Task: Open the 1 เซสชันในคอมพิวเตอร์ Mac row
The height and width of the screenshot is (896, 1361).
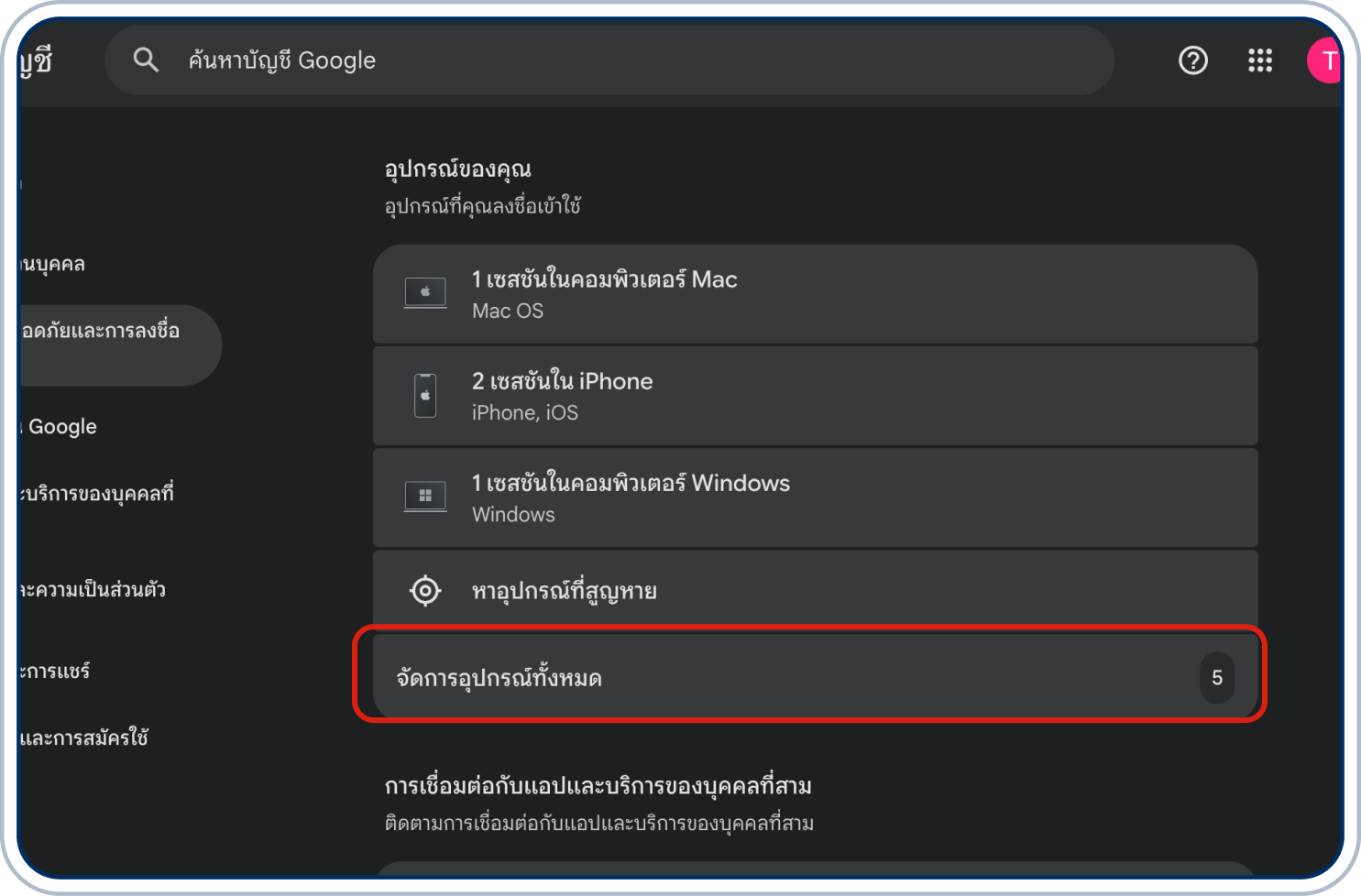Action: point(815,294)
